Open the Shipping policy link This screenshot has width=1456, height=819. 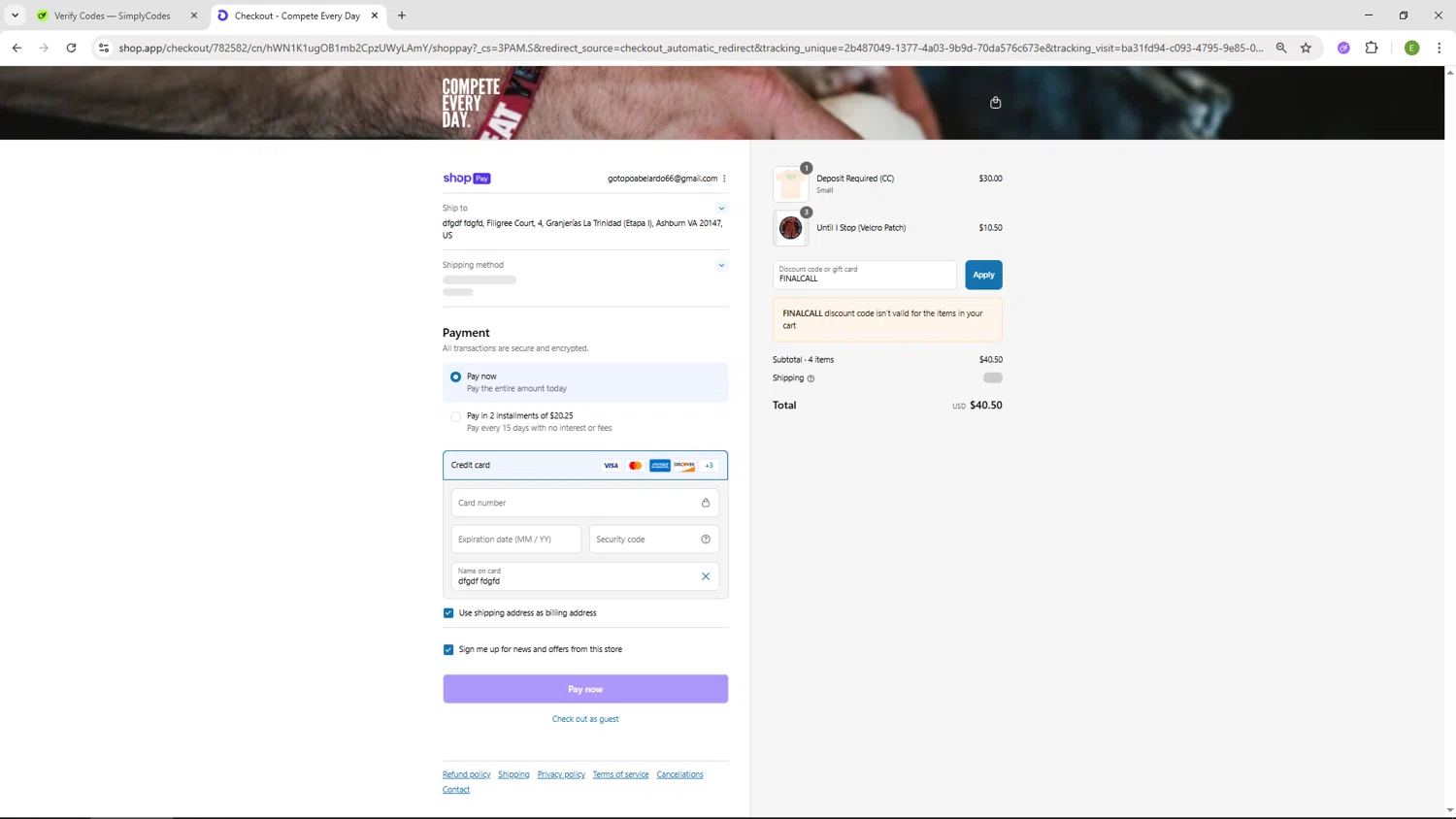pos(513,774)
